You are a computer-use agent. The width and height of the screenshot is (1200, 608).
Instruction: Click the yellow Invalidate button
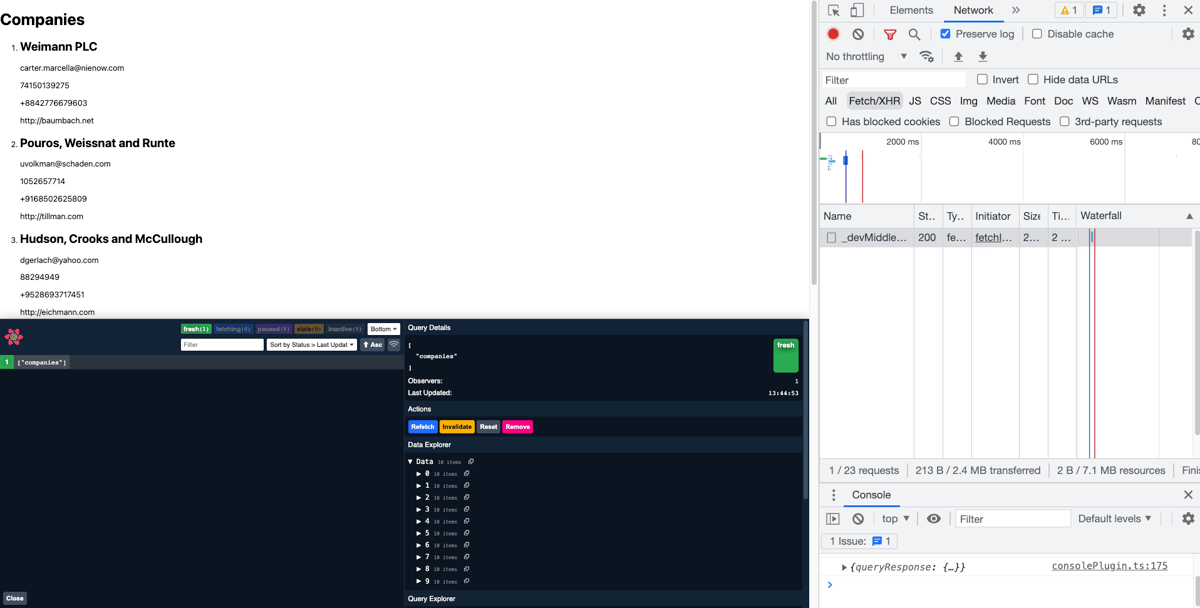(457, 427)
